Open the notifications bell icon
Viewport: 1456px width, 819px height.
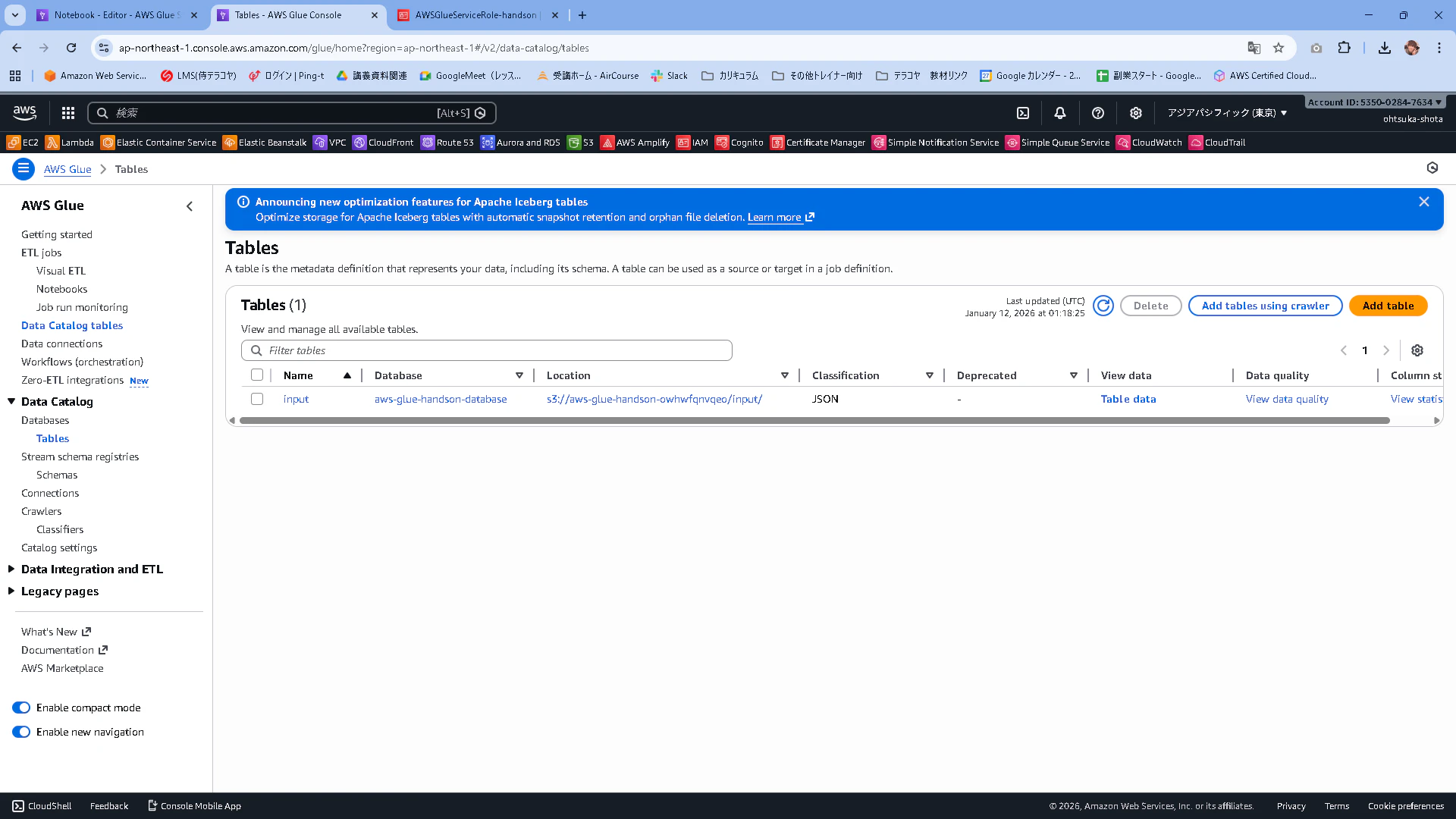[1060, 113]
